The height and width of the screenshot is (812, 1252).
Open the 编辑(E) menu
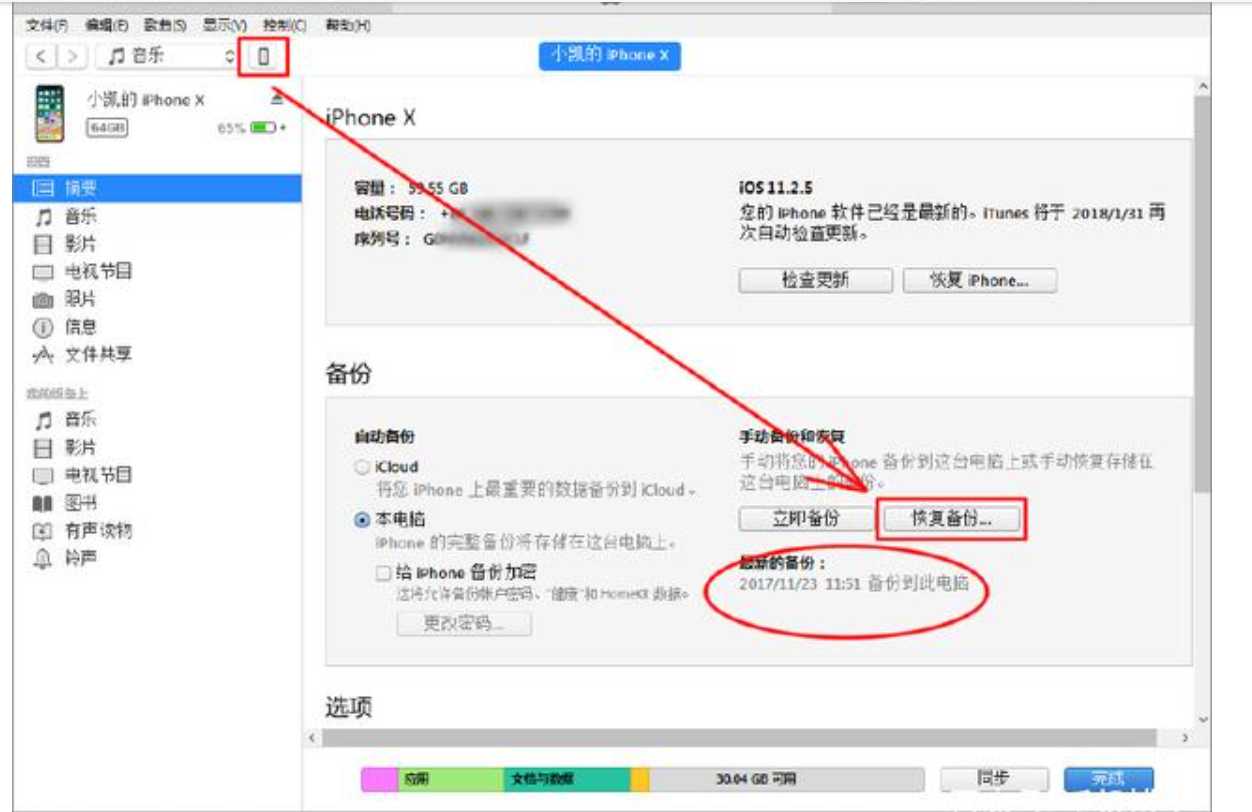coord(106,24)
